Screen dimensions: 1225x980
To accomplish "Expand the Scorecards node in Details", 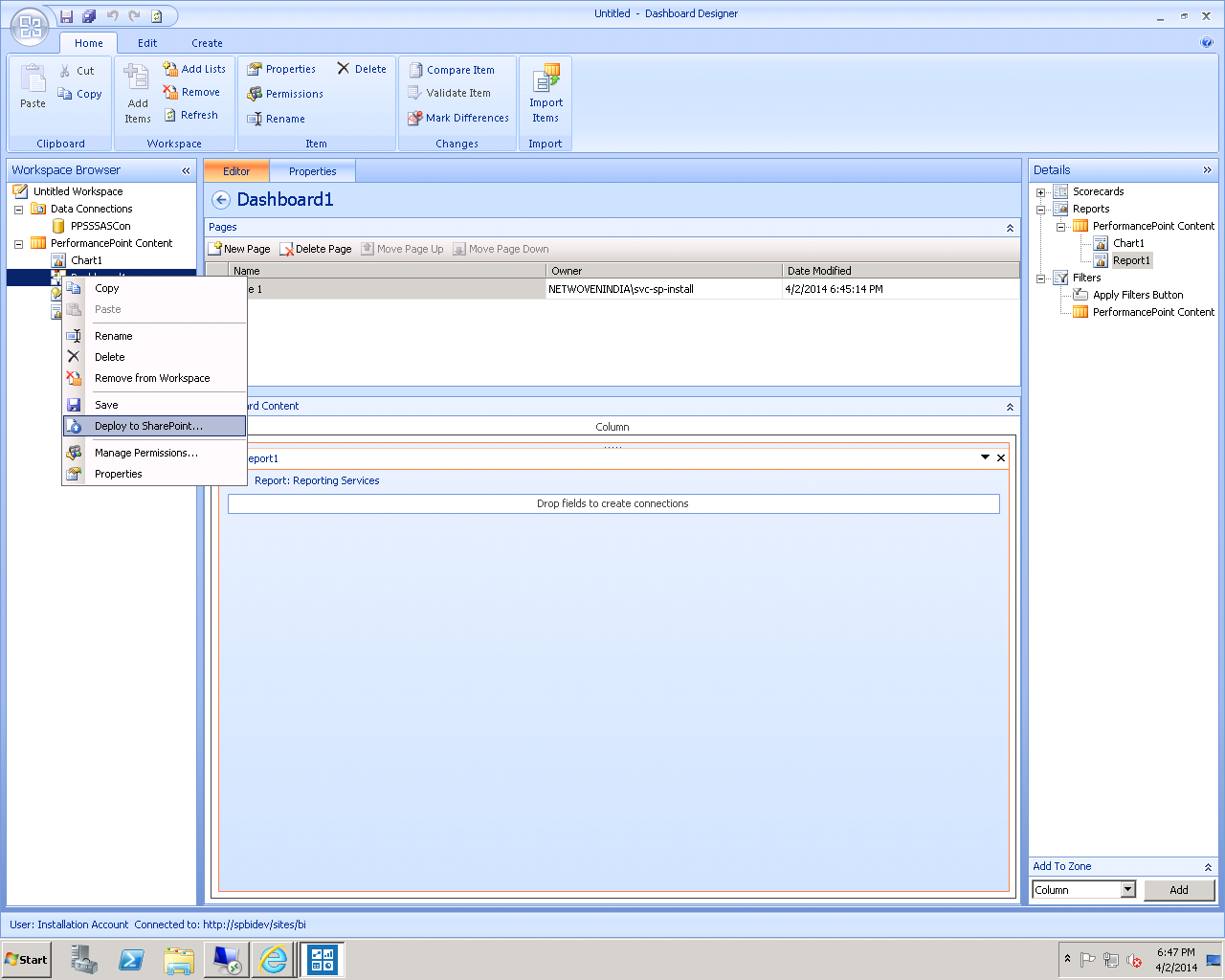I will [1040, 191].
